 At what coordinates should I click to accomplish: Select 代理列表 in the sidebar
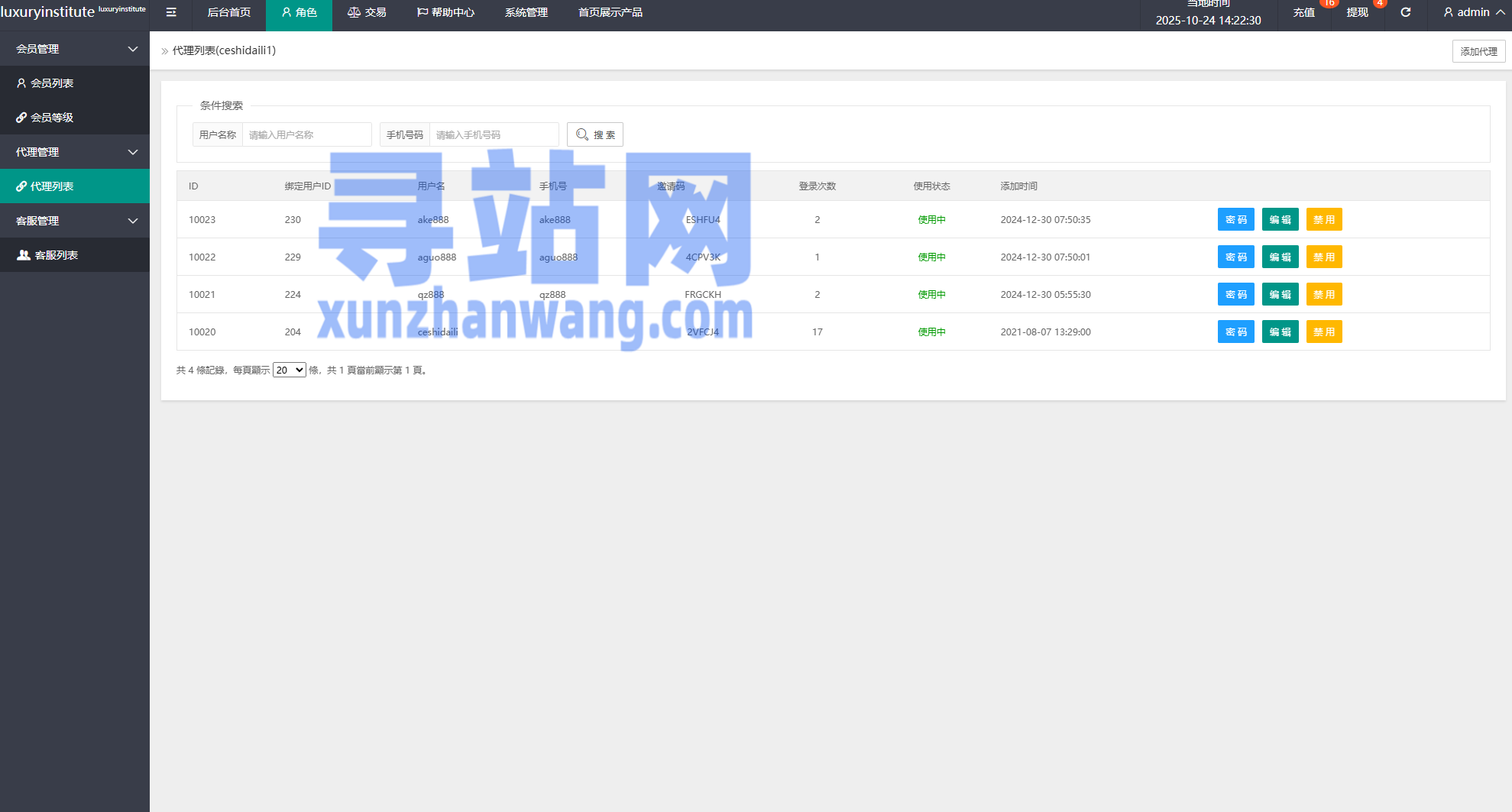52,186
